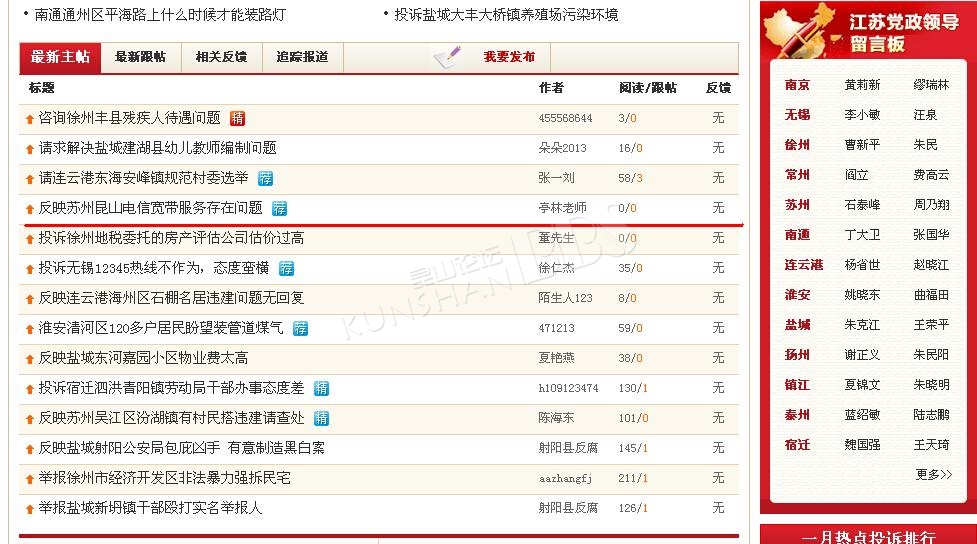Click the 荐 badge on 反映苏州昆山电信宽带服务存在问题
The image size is (977, 544).
pos(280,208)
